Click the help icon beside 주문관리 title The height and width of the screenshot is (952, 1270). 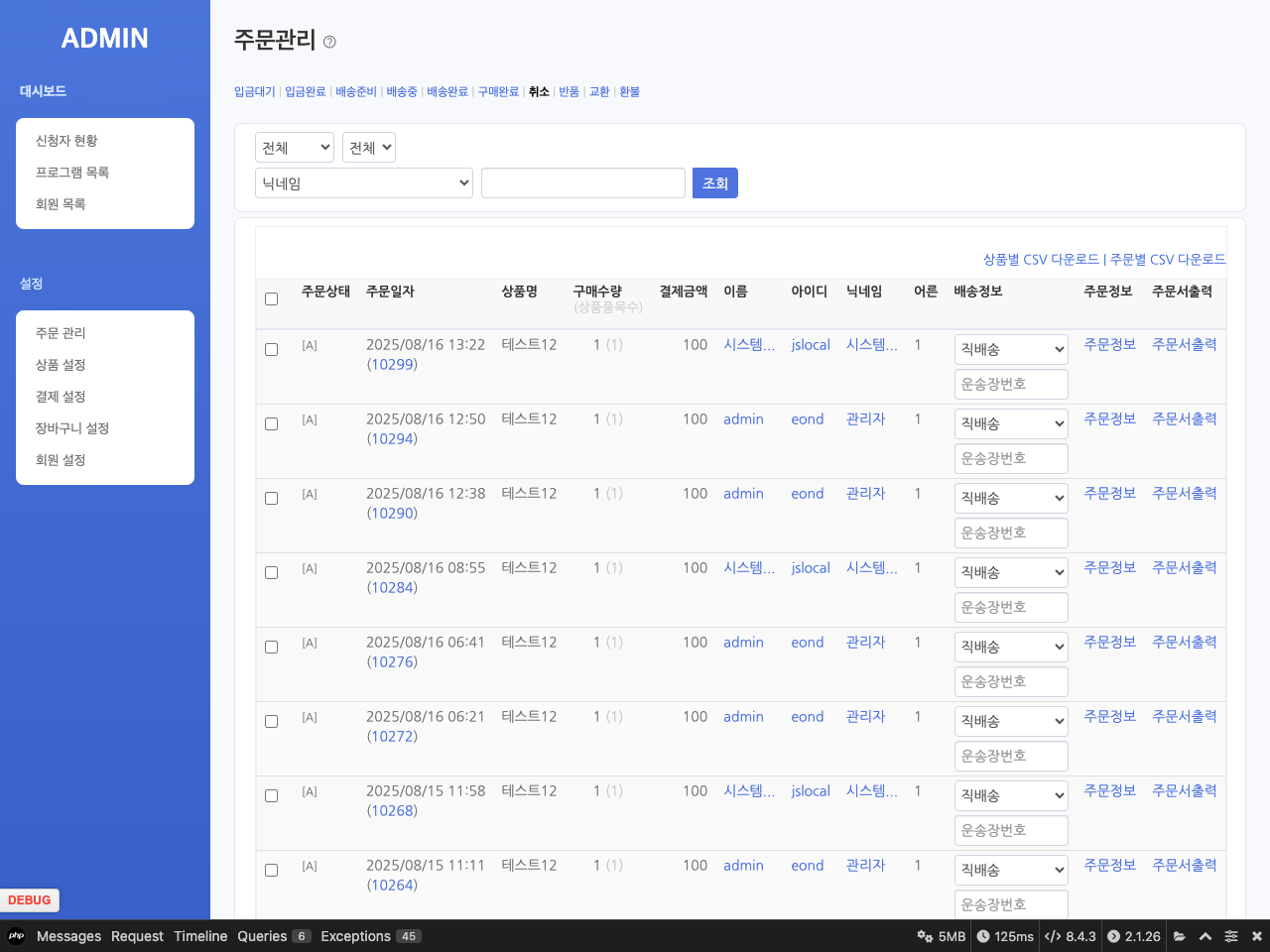tap(329, 42)
